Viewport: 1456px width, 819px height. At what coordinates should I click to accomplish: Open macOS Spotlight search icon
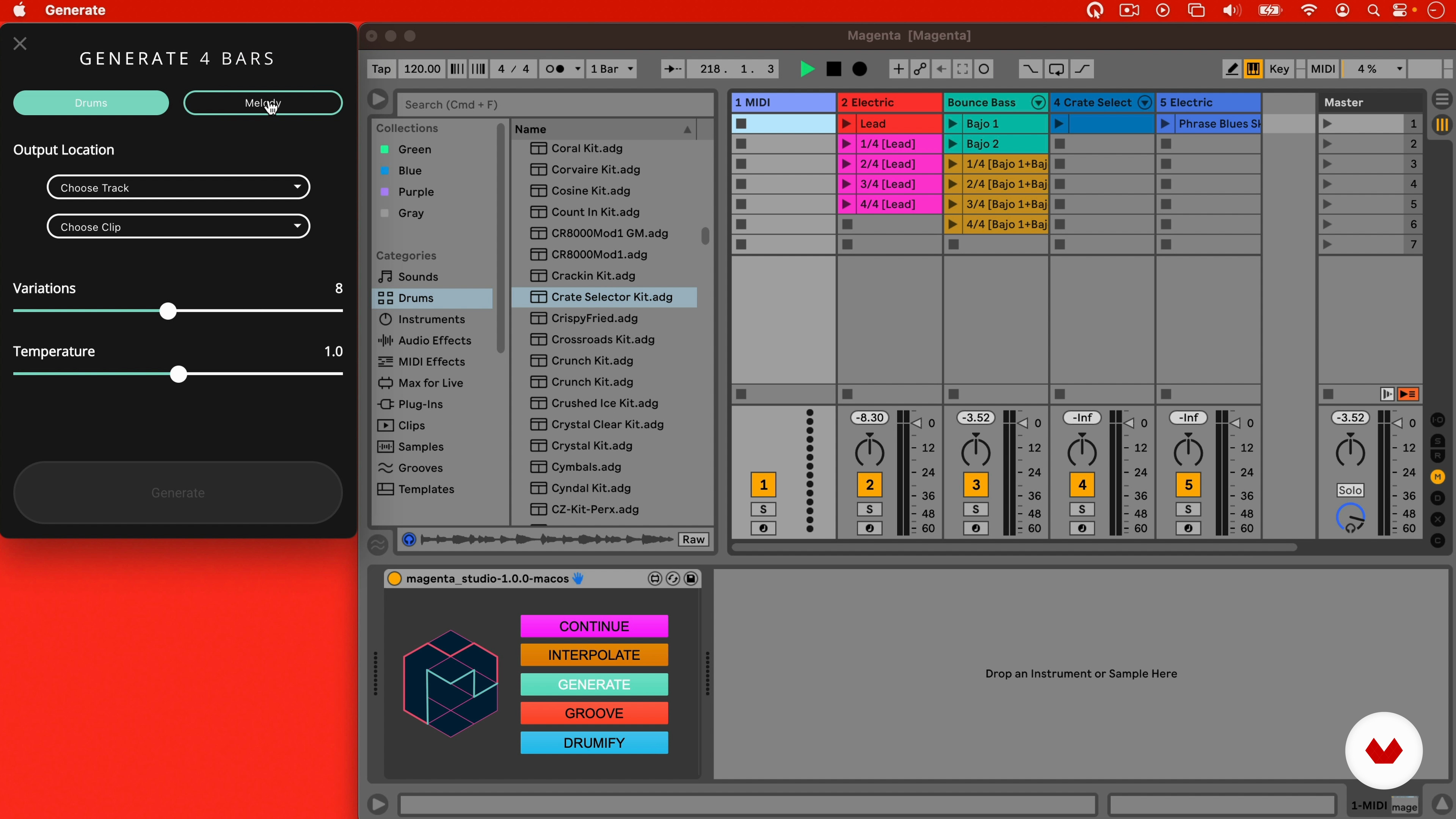(x=1373, y=10)
